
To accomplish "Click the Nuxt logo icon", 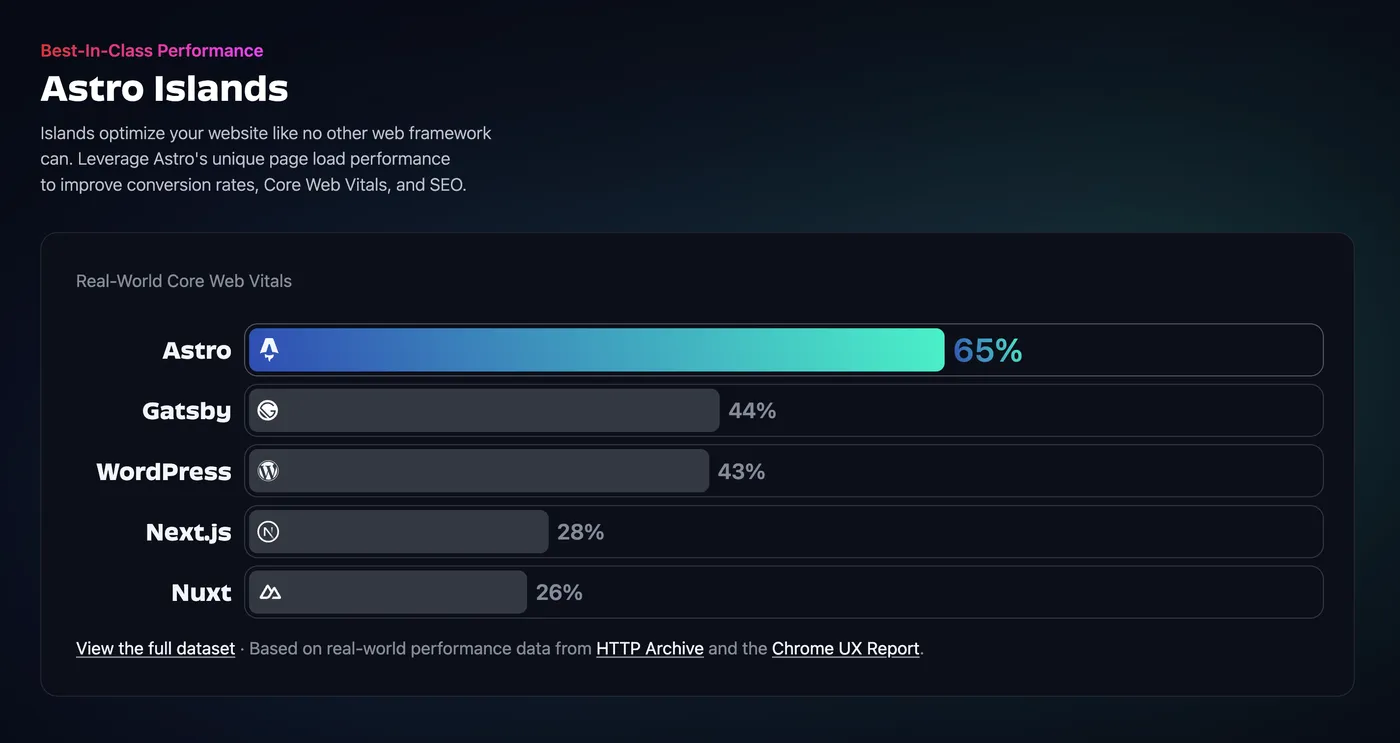I will click(269, 592).
